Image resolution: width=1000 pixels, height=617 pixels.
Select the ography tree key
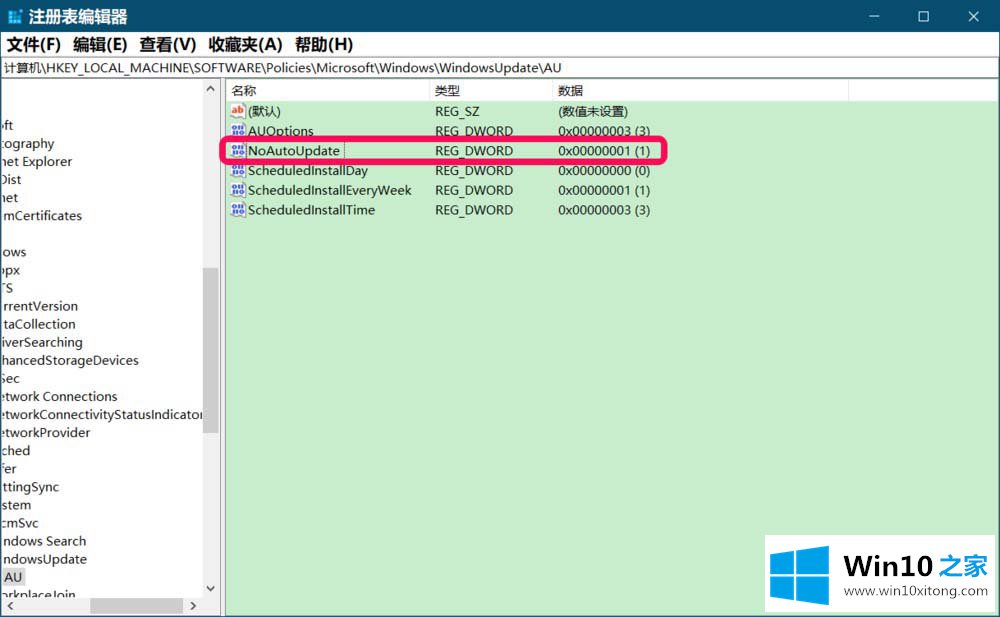click(27, 144)
